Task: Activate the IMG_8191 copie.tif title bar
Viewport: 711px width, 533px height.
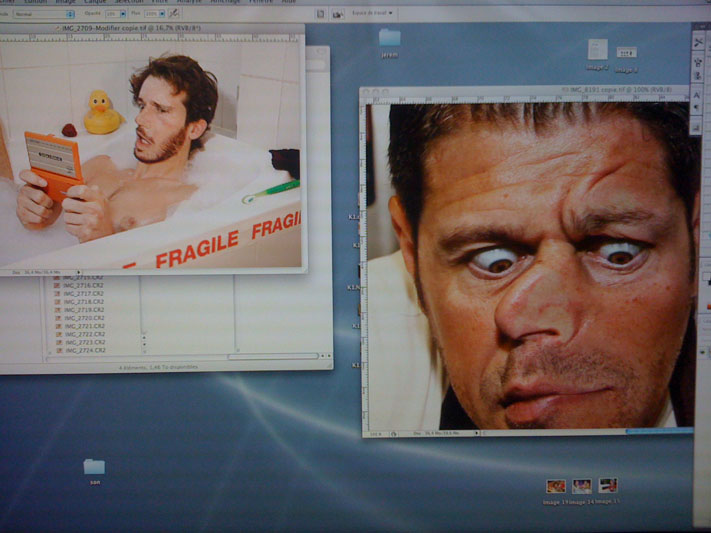Action: pyautogui.click(x=524, y=90)
